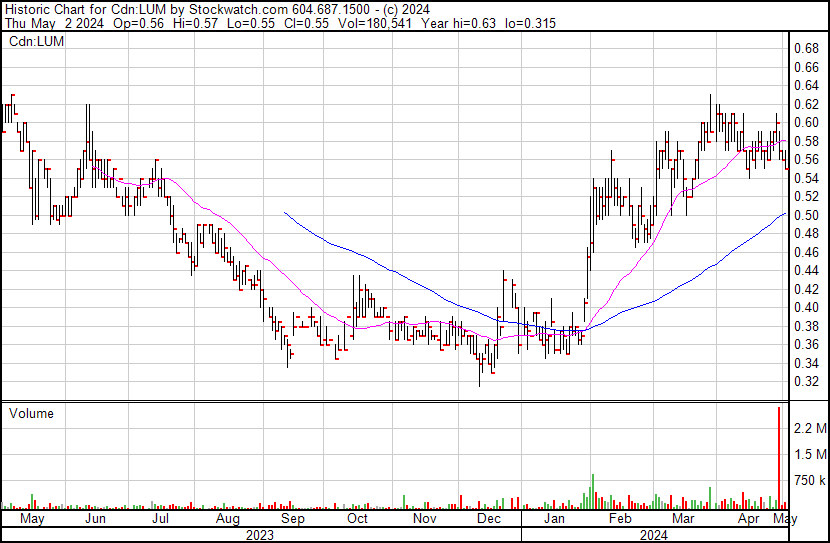Click the 0.38 price axis label
The width and height of the screenshot is (830, 543).
pos(806,326)
